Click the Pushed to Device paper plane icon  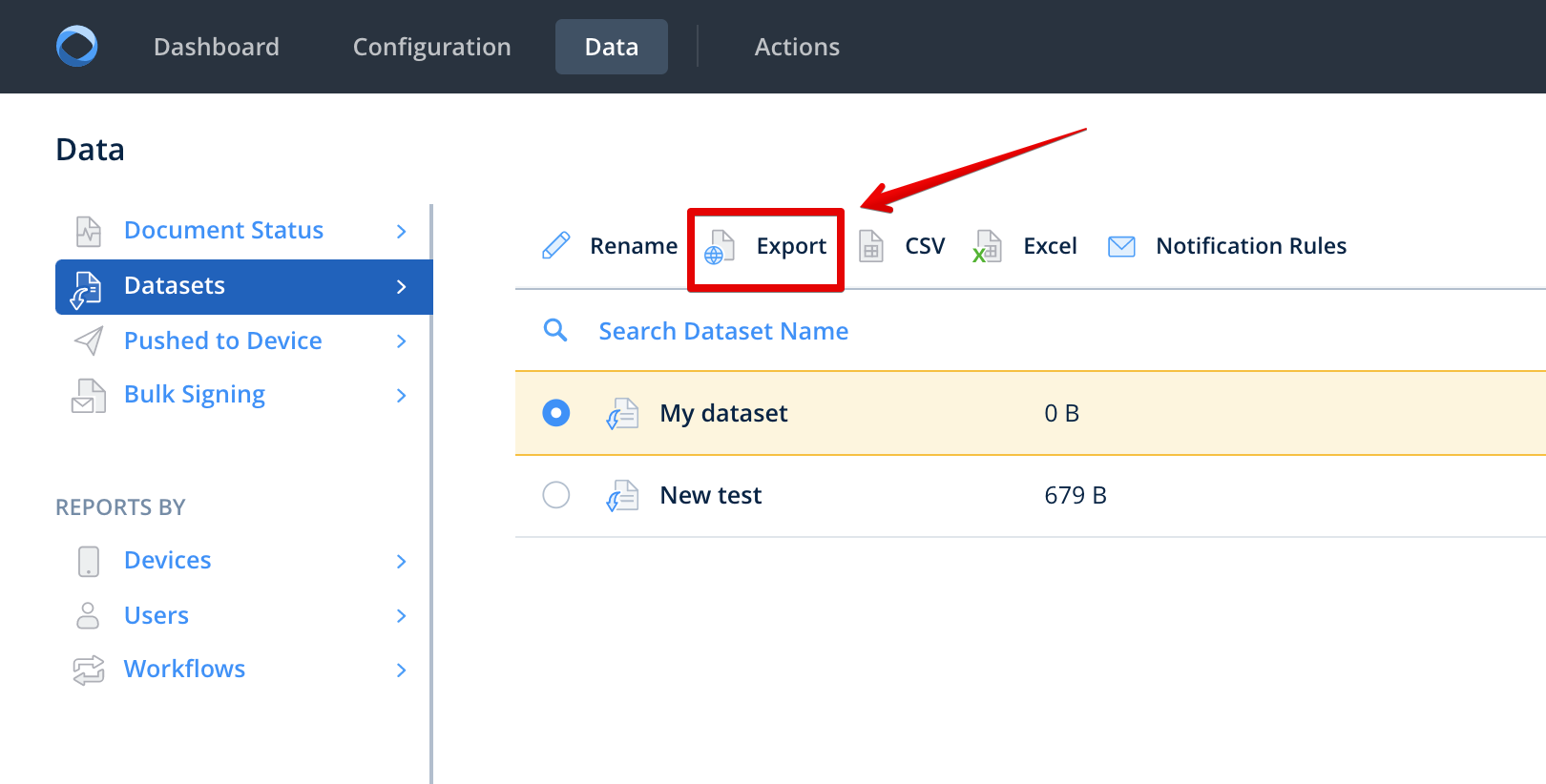(89, 340)
